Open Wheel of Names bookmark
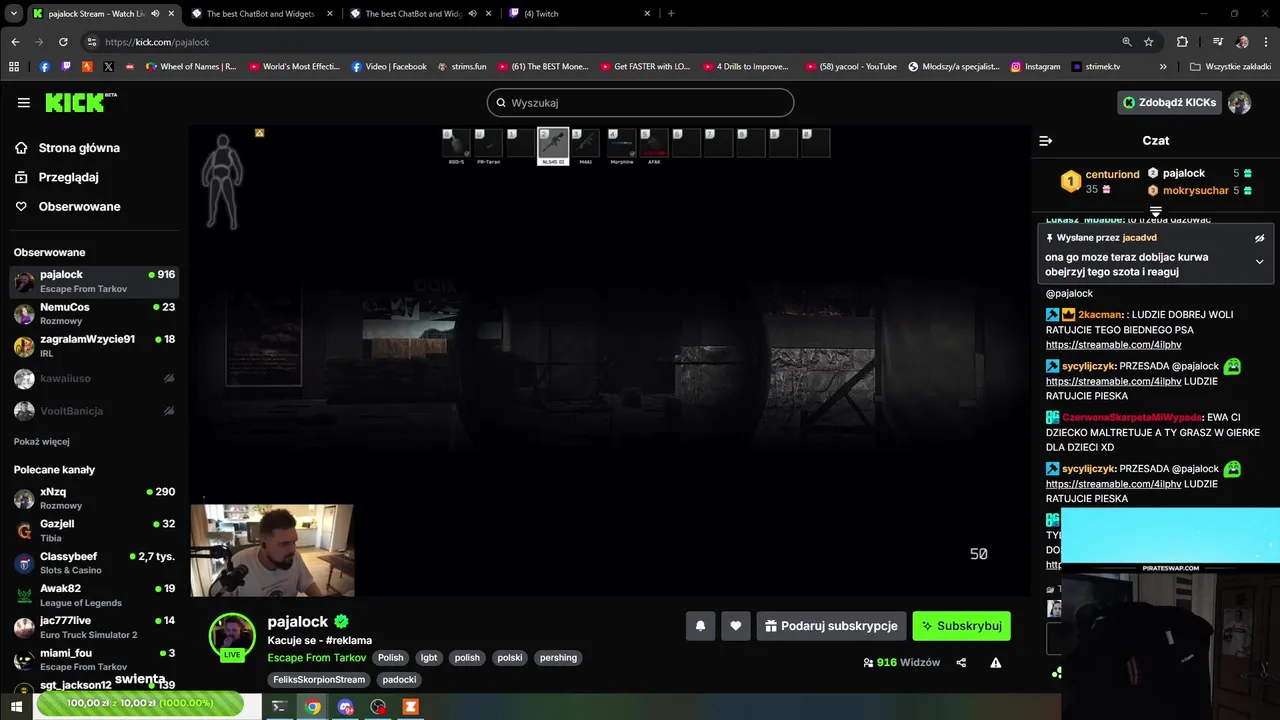 (190, 67)
